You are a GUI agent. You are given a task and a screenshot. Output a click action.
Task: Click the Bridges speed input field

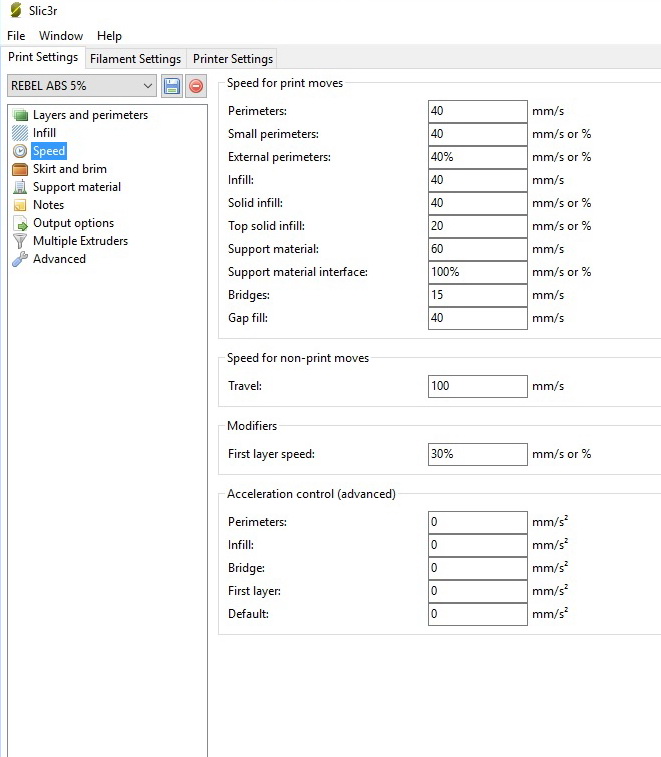477,295
